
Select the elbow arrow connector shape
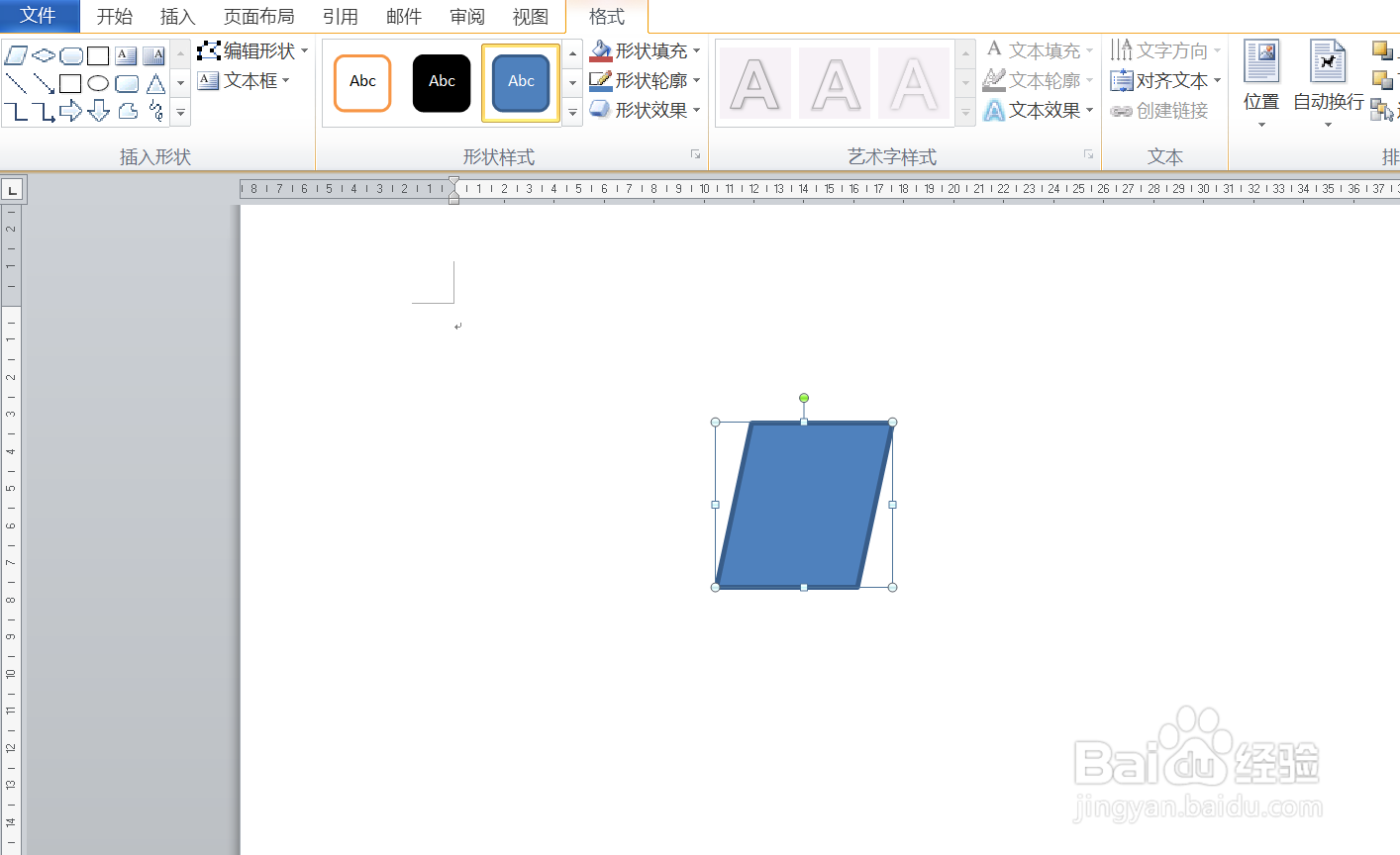click(x=43, y=112)
